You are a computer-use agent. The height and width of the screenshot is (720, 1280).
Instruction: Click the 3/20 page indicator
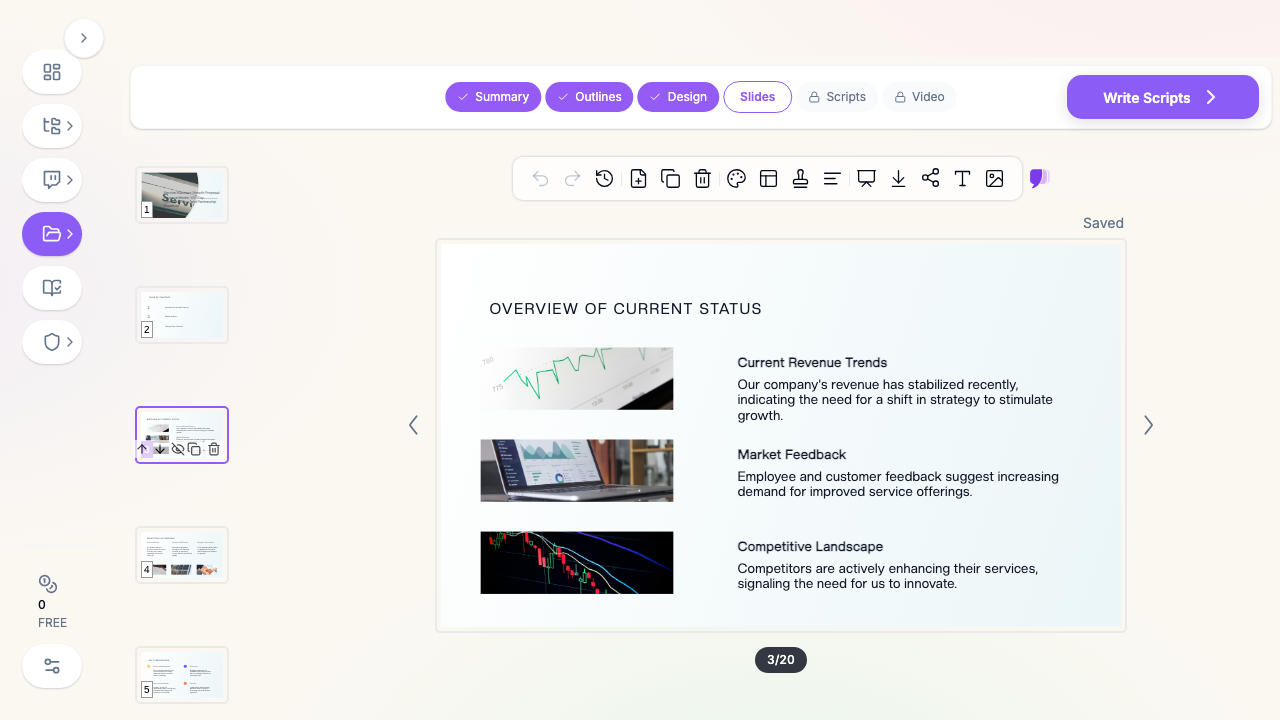(x=781, y=660)
